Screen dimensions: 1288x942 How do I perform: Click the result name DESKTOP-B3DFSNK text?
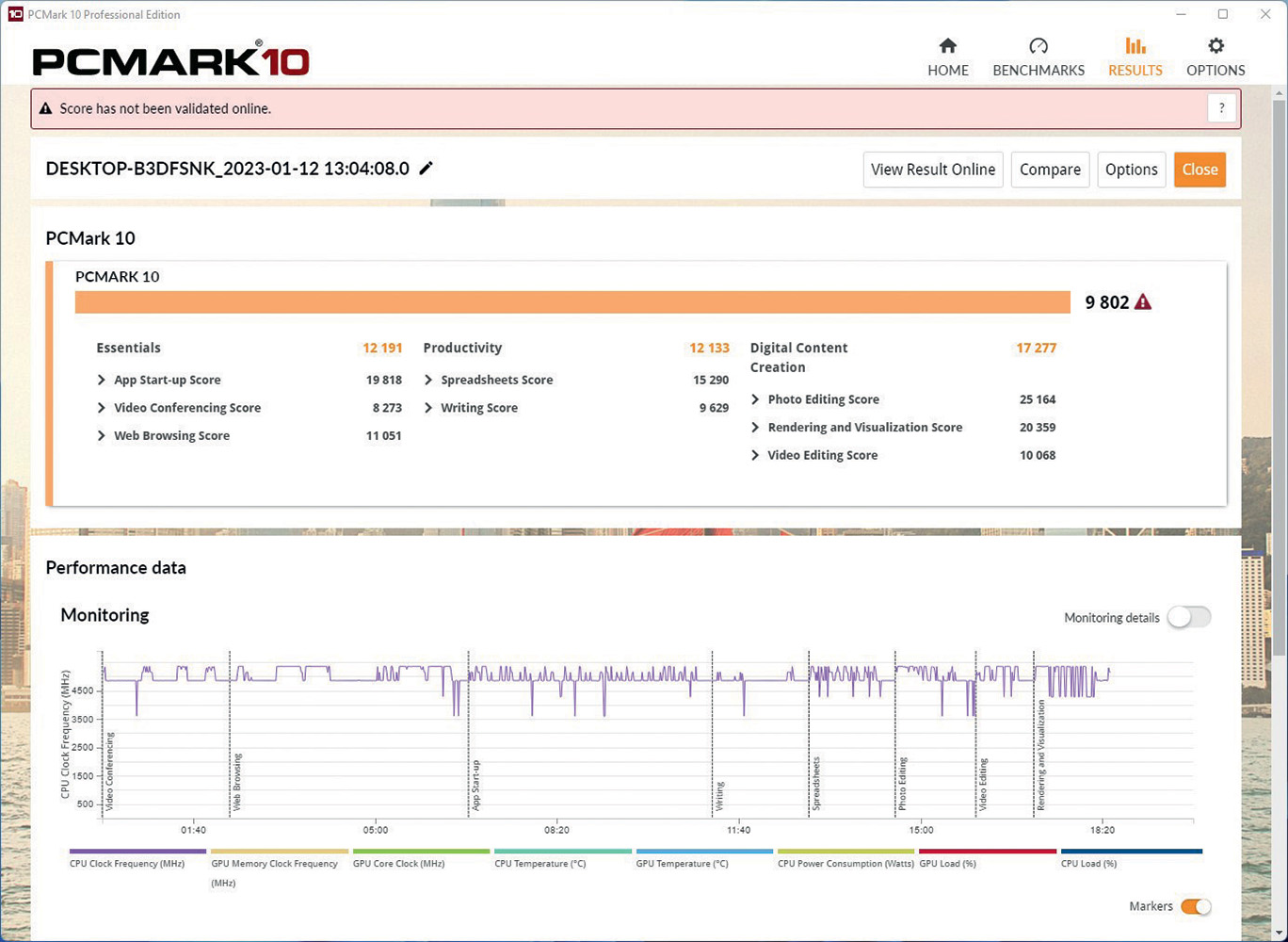click(x=228, y=169)
